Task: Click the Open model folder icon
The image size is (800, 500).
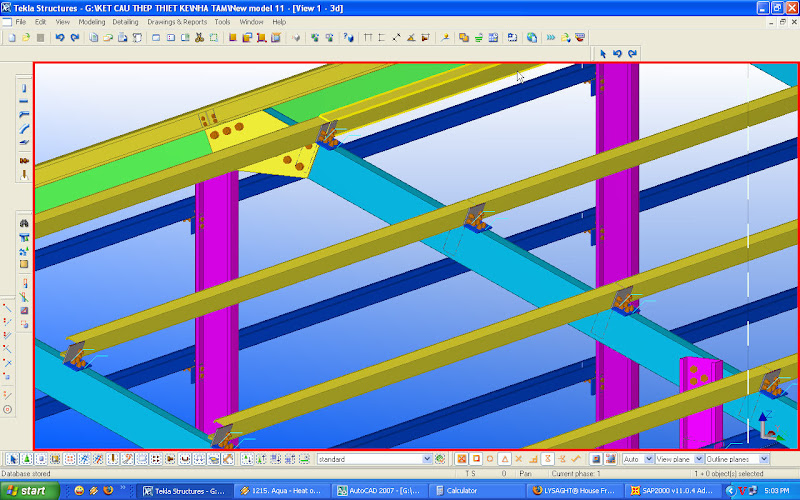Action: click(24, 38)
